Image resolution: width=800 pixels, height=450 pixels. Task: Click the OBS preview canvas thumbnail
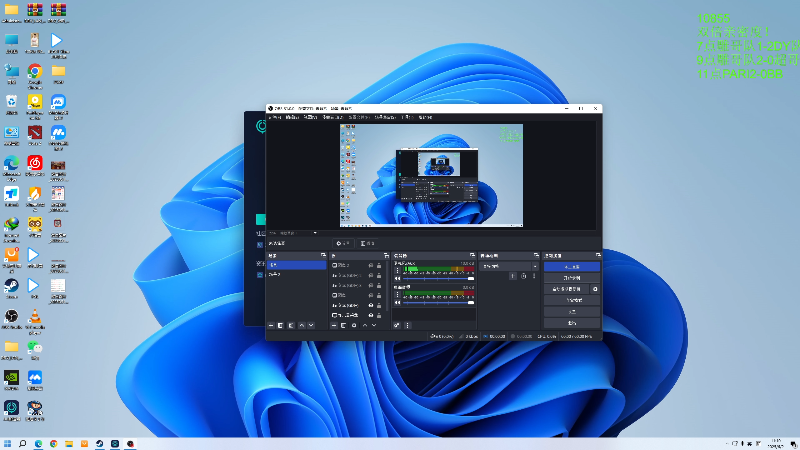coord(431,175)
